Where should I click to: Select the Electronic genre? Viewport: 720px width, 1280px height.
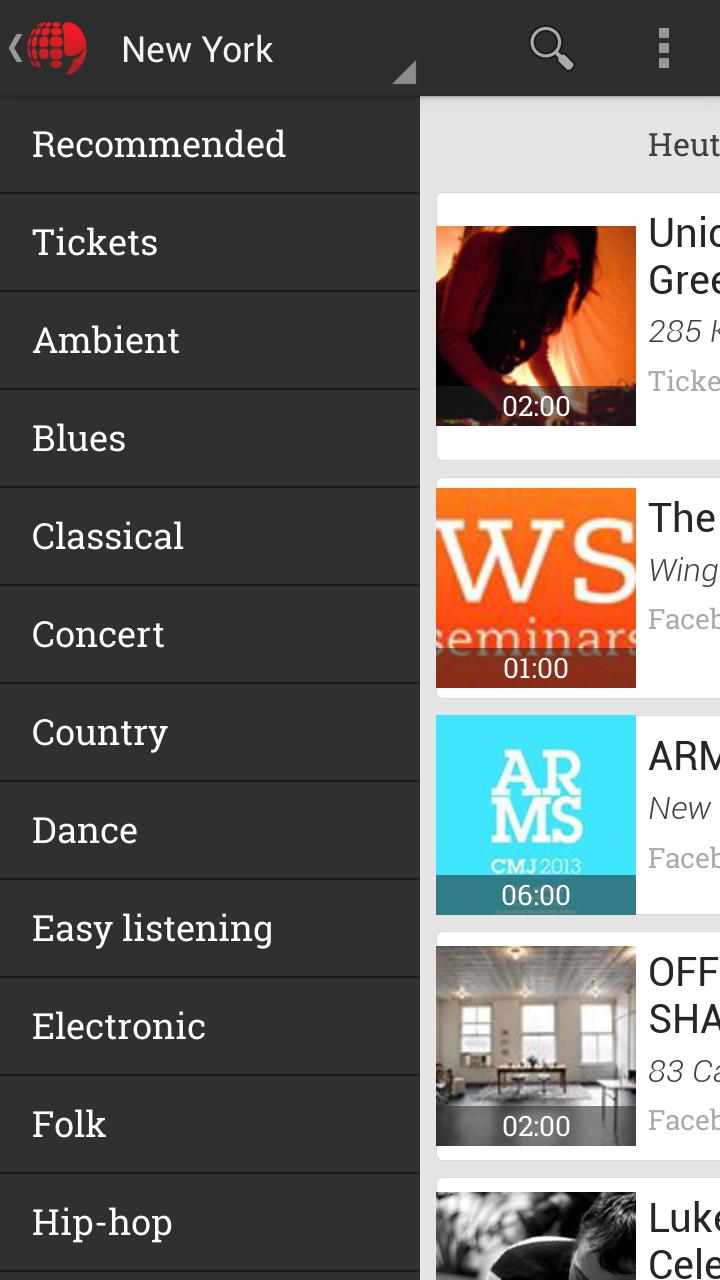click(210, 1026)
